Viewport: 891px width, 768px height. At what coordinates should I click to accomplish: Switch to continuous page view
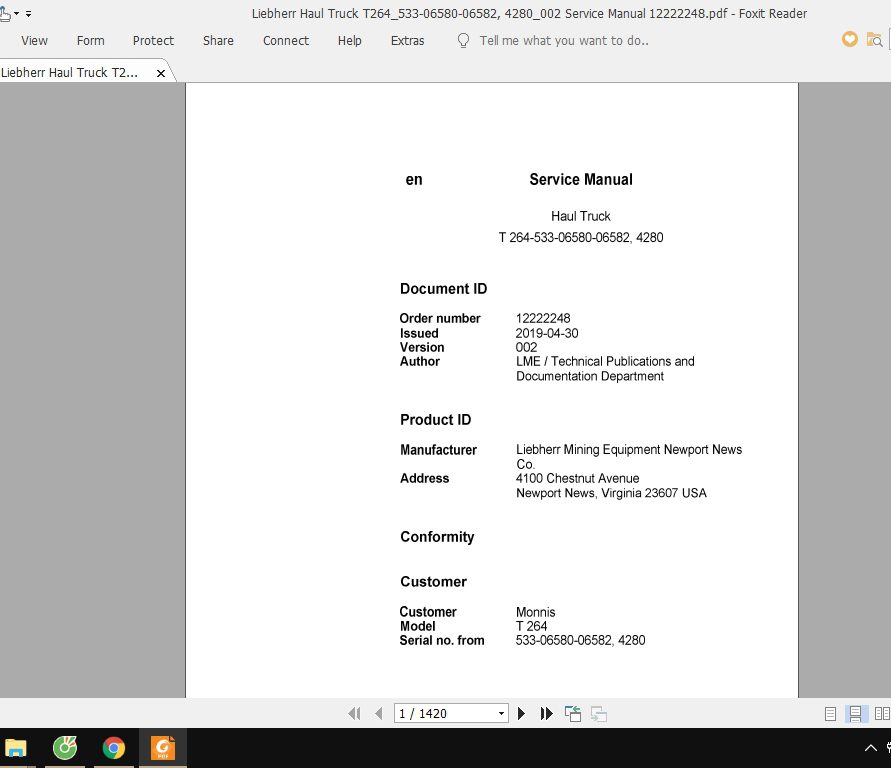855,713
